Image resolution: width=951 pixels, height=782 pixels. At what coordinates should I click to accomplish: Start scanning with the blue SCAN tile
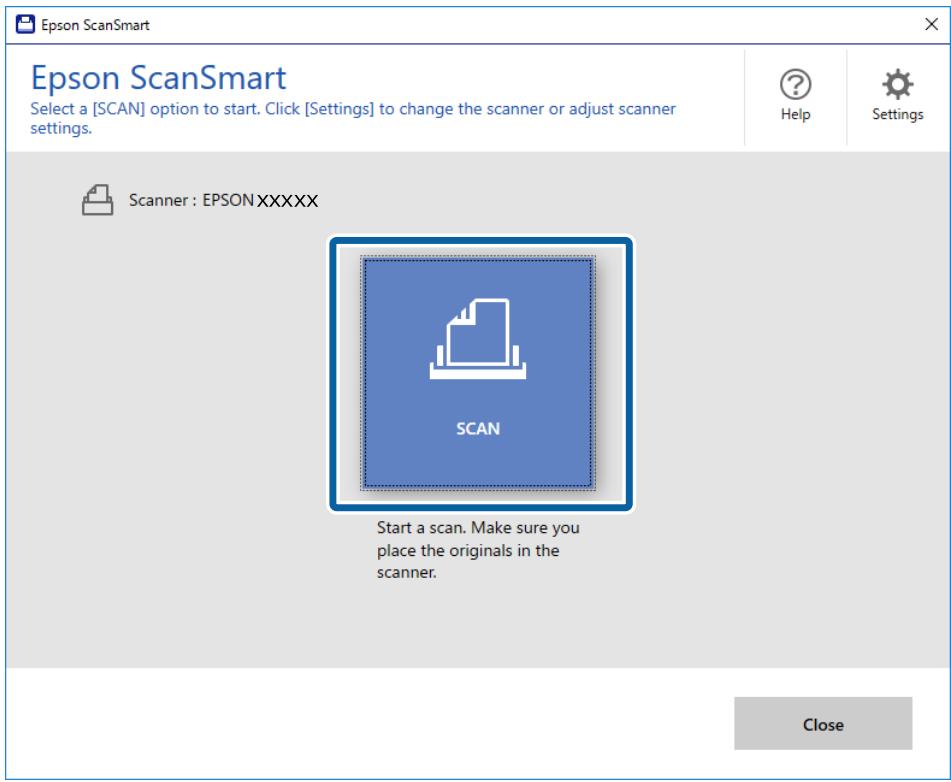point(478,372)
